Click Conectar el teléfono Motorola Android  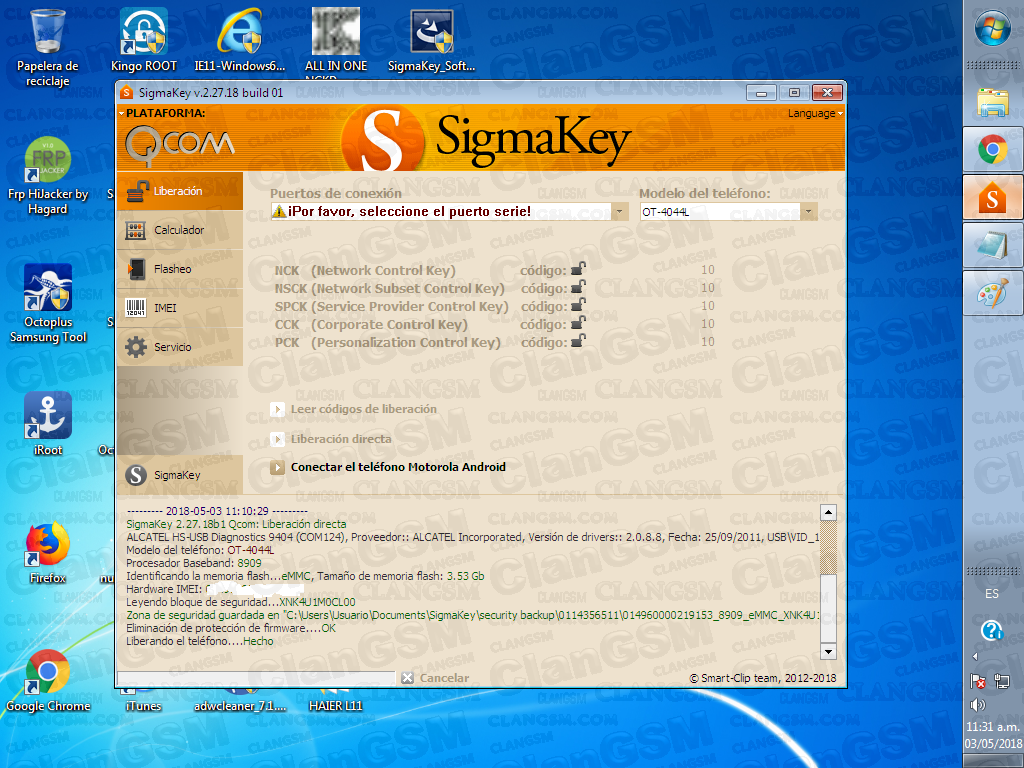[389, 467]
